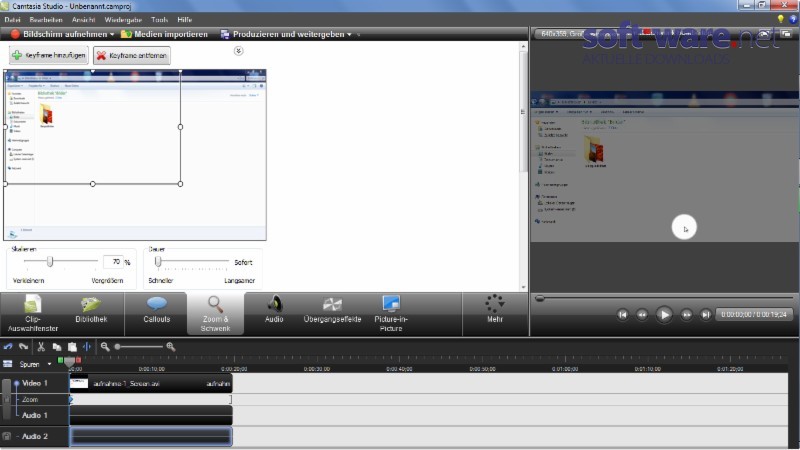Click the Skalieren slider handle
This screenshot has width=800, height=450.
tap(50, 262)
